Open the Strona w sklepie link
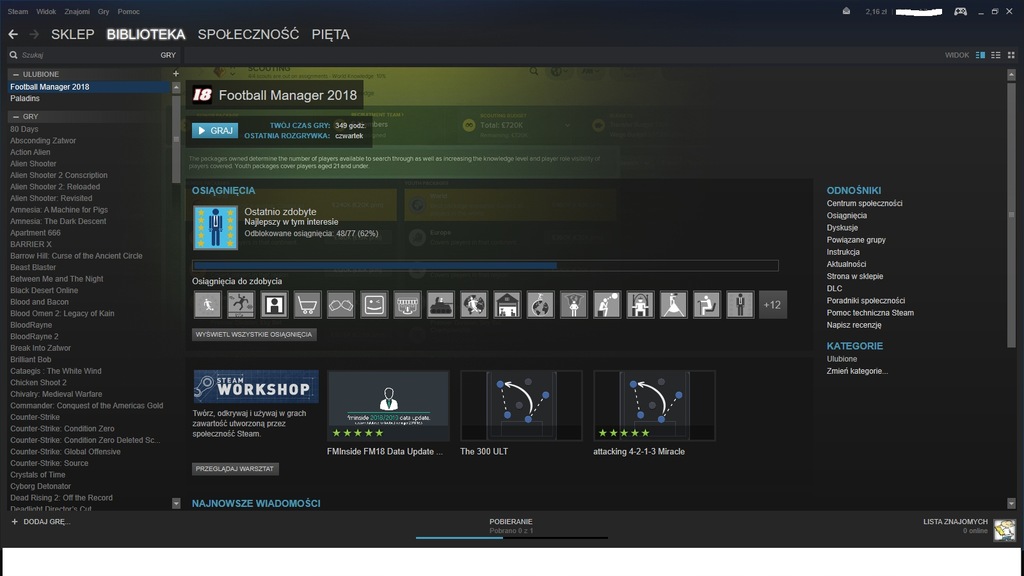Viewport: 1024px width, 576px height. pos(854,276)
